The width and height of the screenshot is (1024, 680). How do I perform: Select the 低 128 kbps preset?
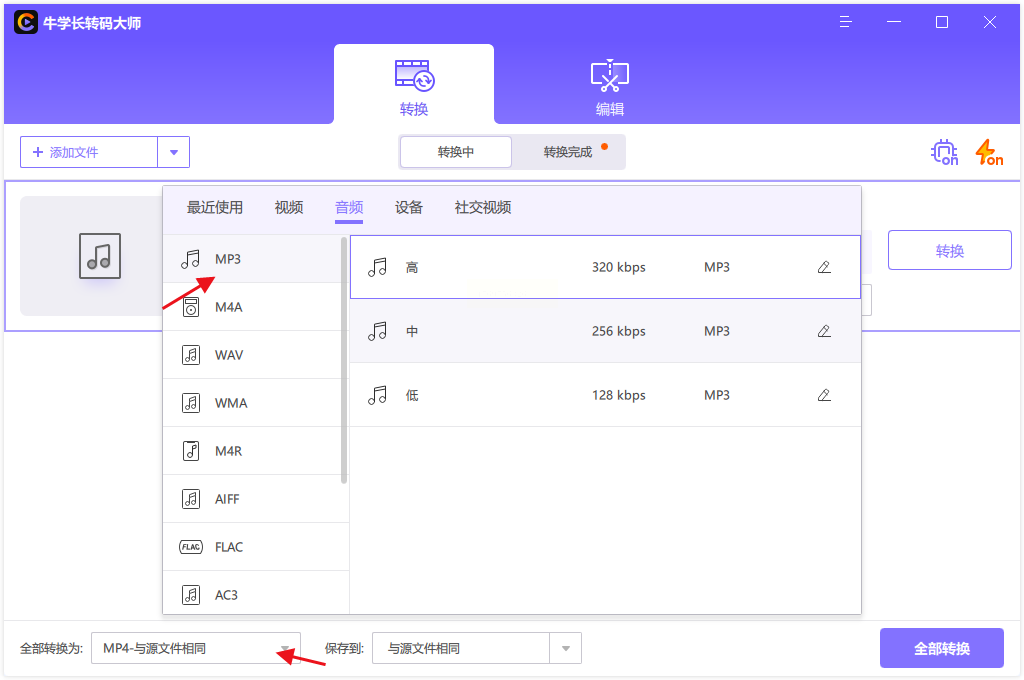pos(605,395)
